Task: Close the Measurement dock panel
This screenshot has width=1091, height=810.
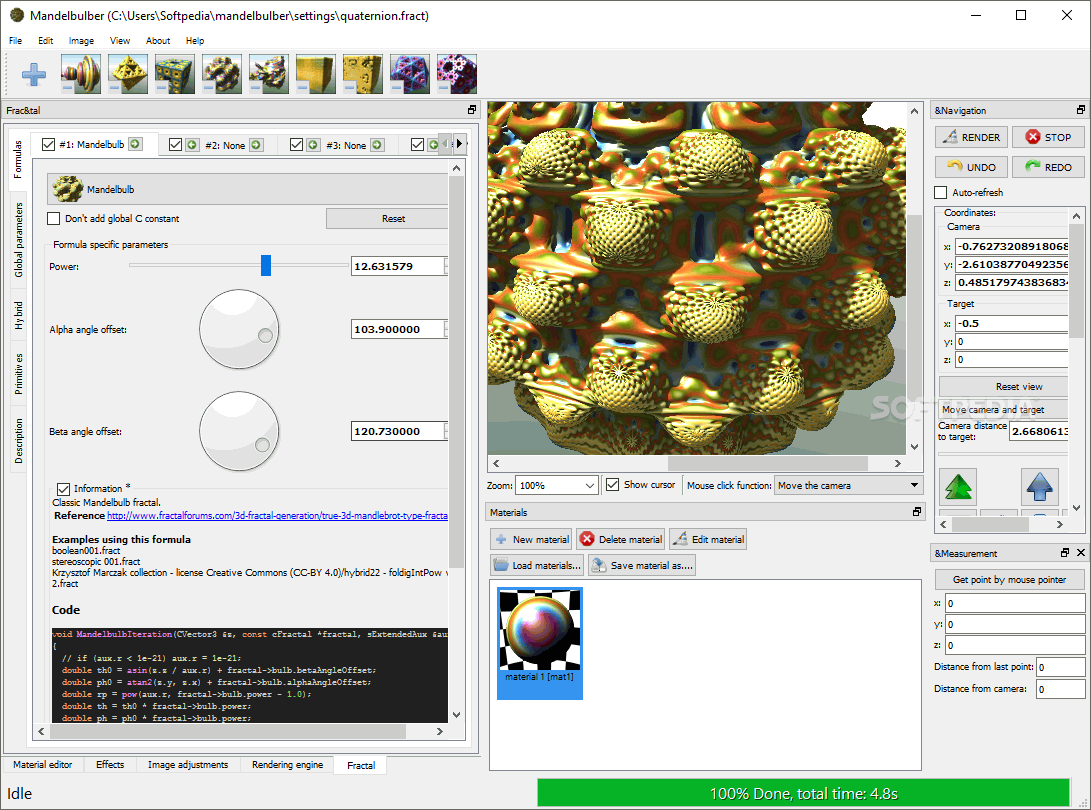Action: click(1081, 553)
